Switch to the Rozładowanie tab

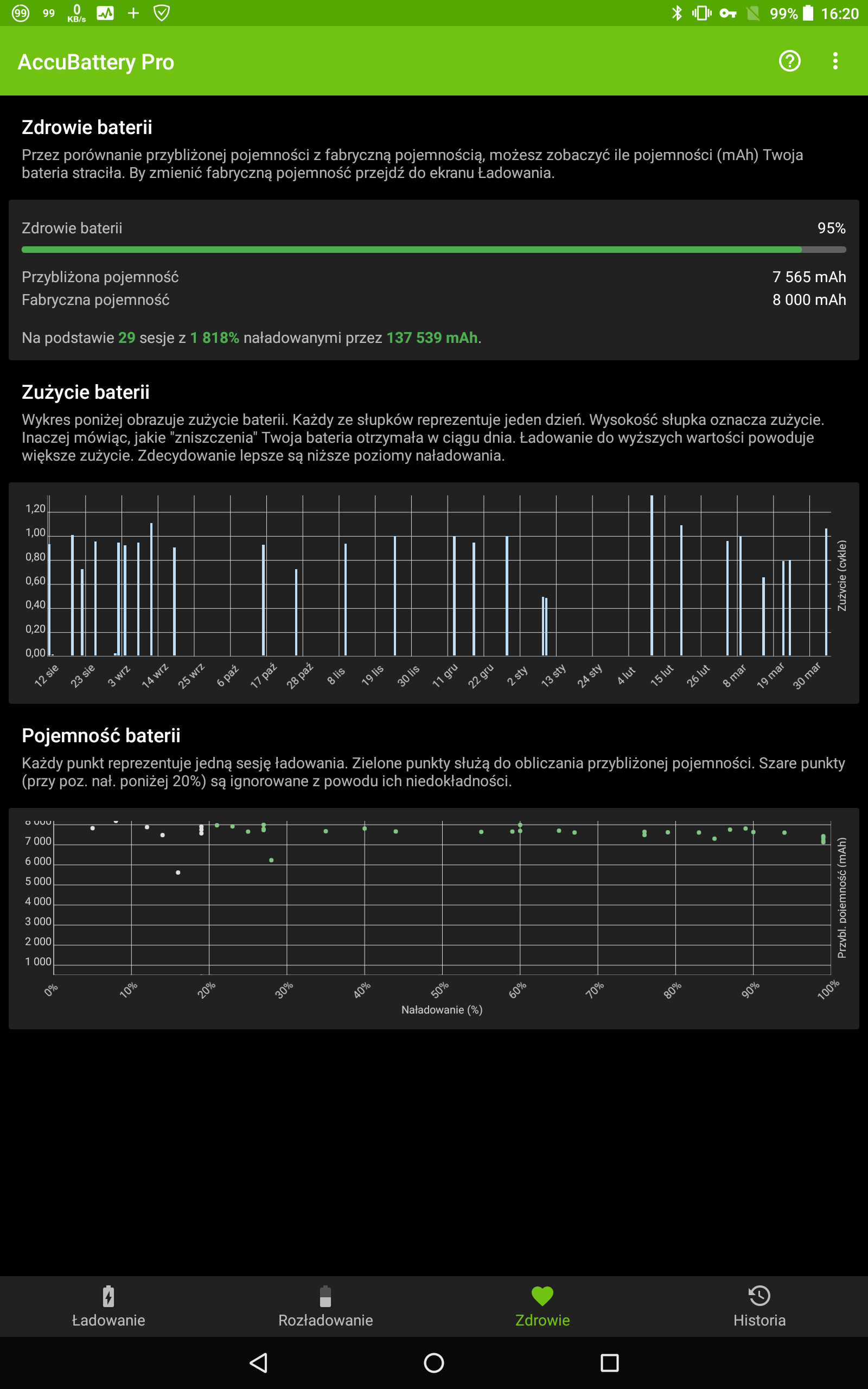point(325,1306)
